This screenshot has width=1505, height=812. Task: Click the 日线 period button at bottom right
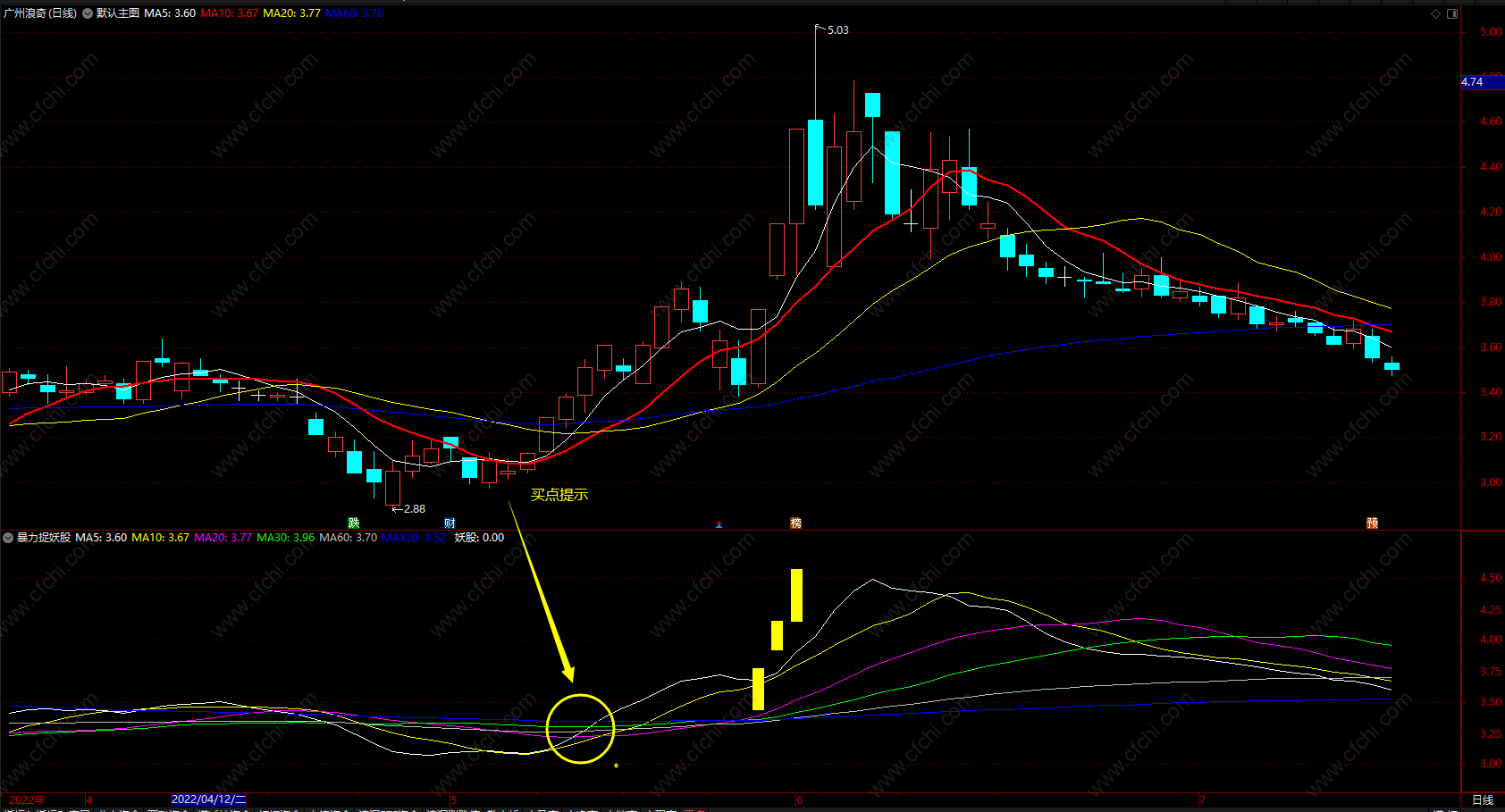pyautogui.click(x=1483, y=799)
